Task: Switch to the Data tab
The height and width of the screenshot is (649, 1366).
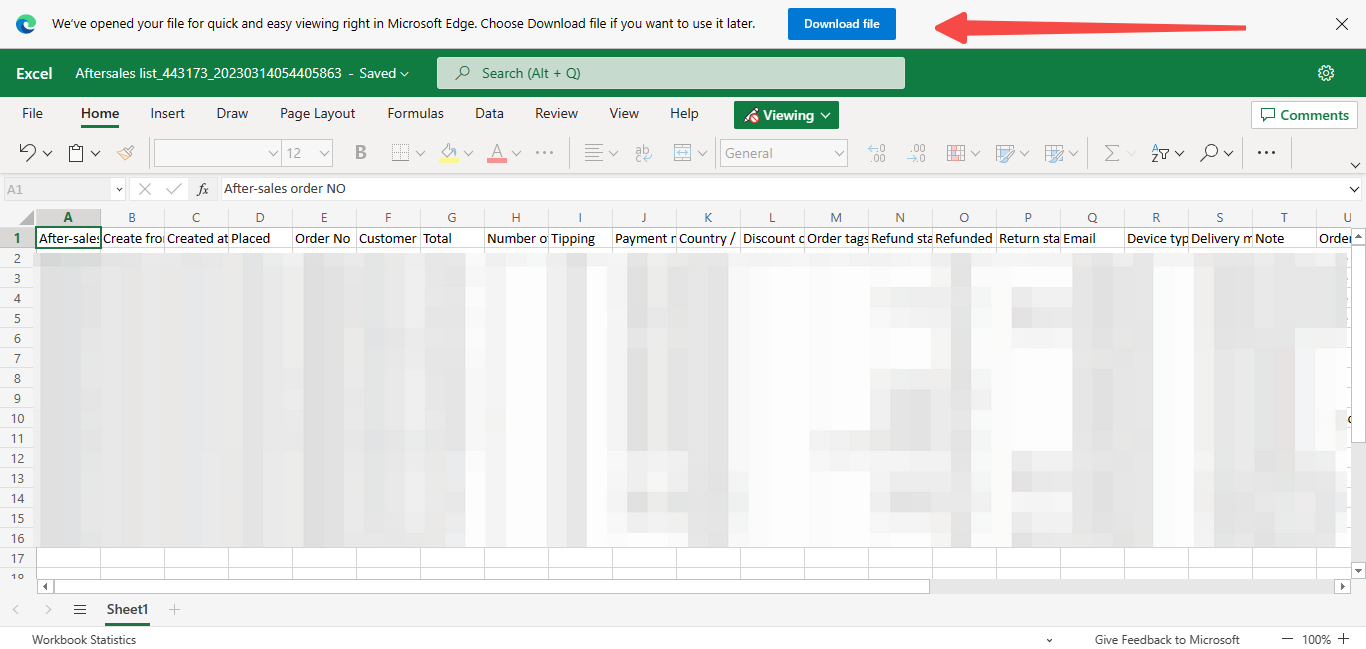Action: (x=489, y=114)
